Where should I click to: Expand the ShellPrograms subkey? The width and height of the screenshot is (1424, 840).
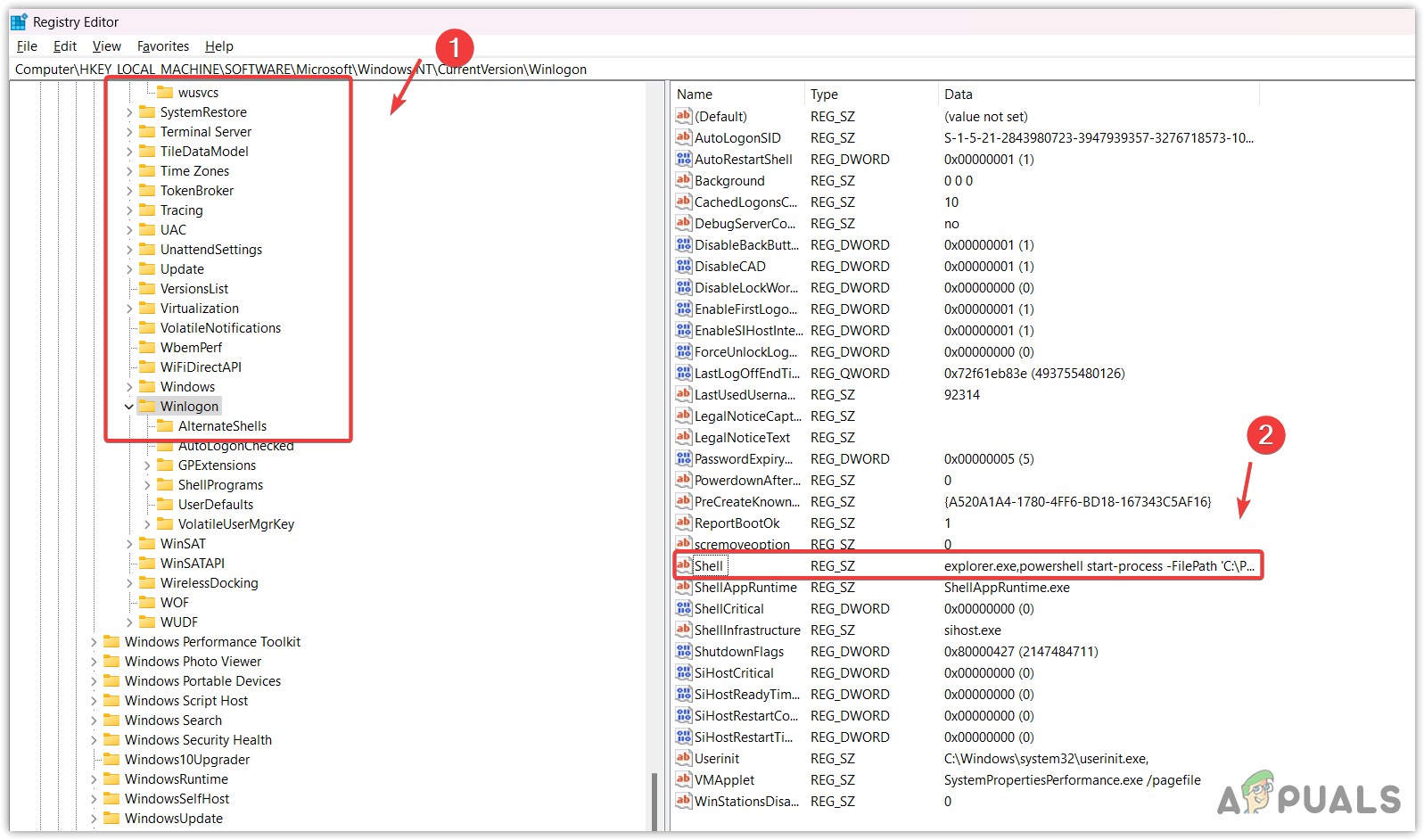click(x=147, y=485)
